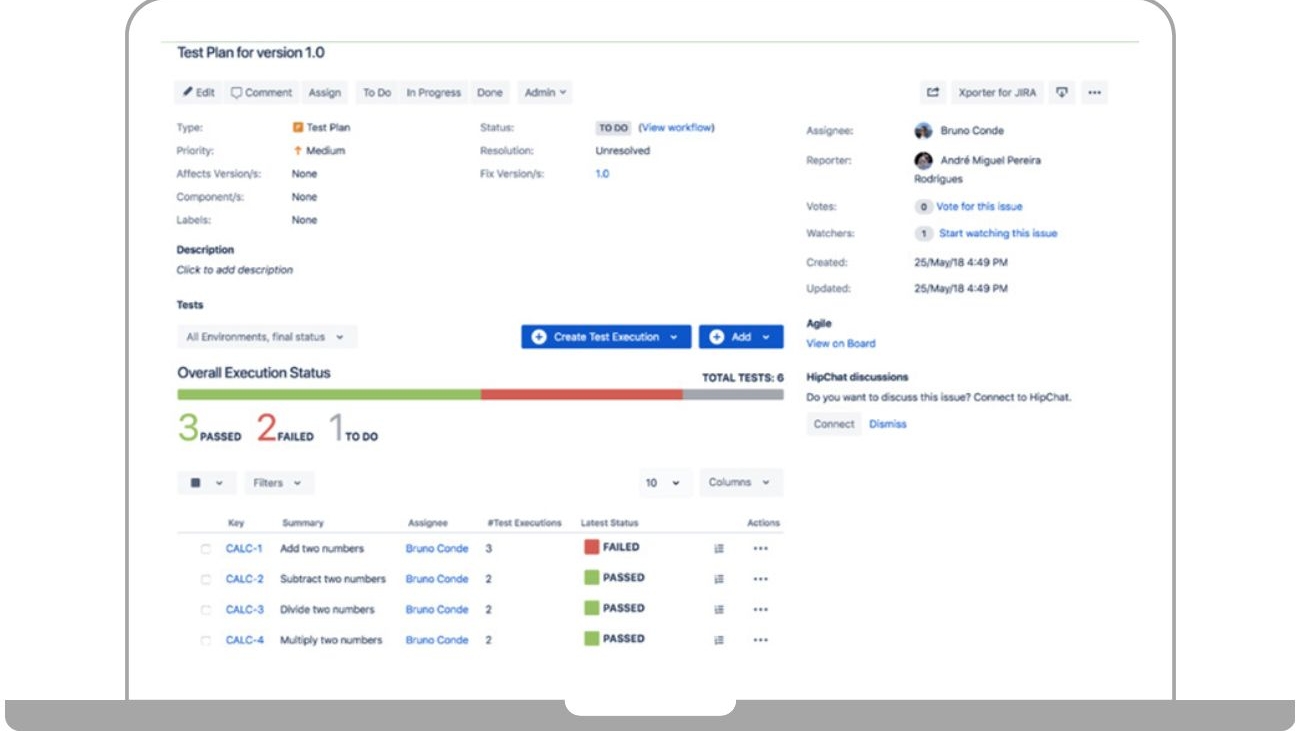The width and height of the screenshot is (1300, 731).
Task: Click the Edit pencil button
Action: click(x=199, y=93)
